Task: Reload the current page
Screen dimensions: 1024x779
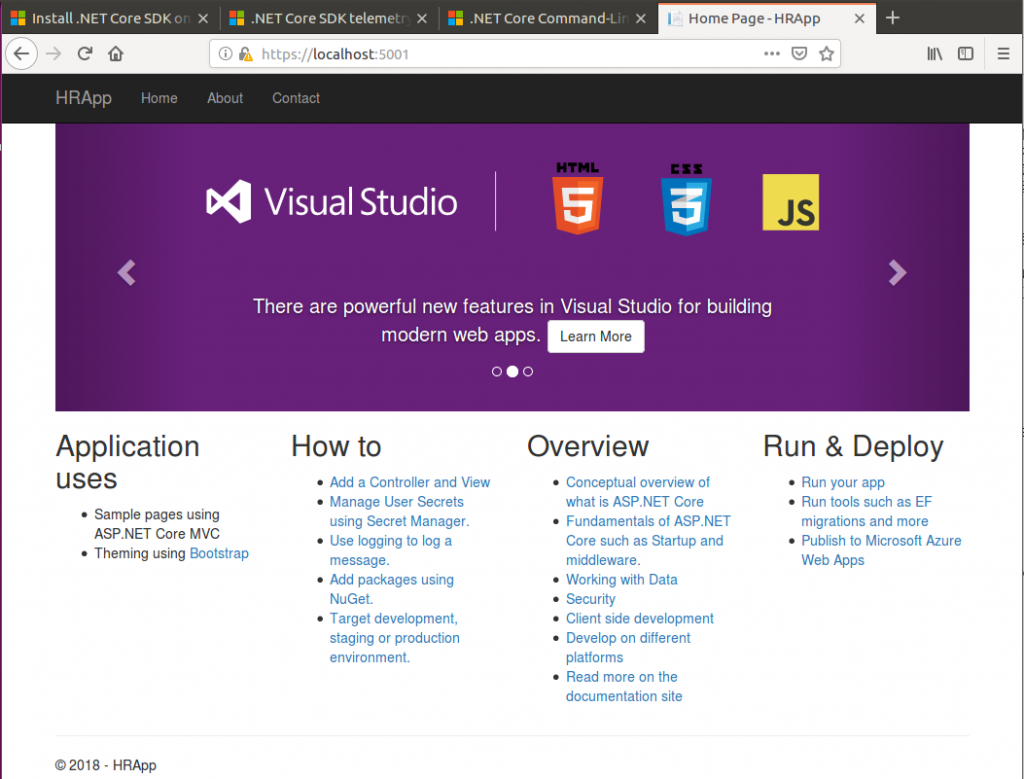Action: [x=85, y=54]
